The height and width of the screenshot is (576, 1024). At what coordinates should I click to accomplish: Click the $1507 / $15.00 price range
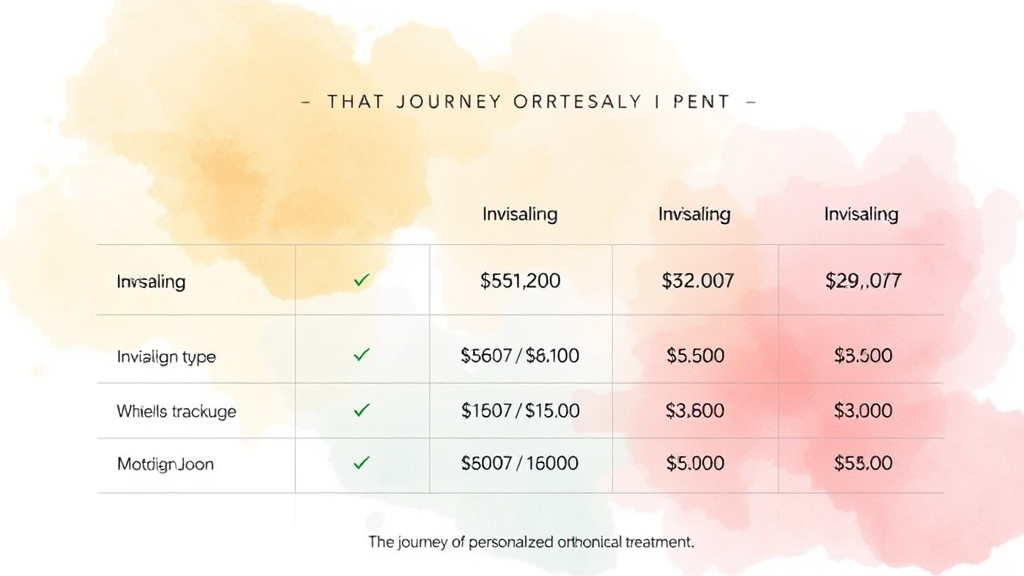[x=520, y=410]
